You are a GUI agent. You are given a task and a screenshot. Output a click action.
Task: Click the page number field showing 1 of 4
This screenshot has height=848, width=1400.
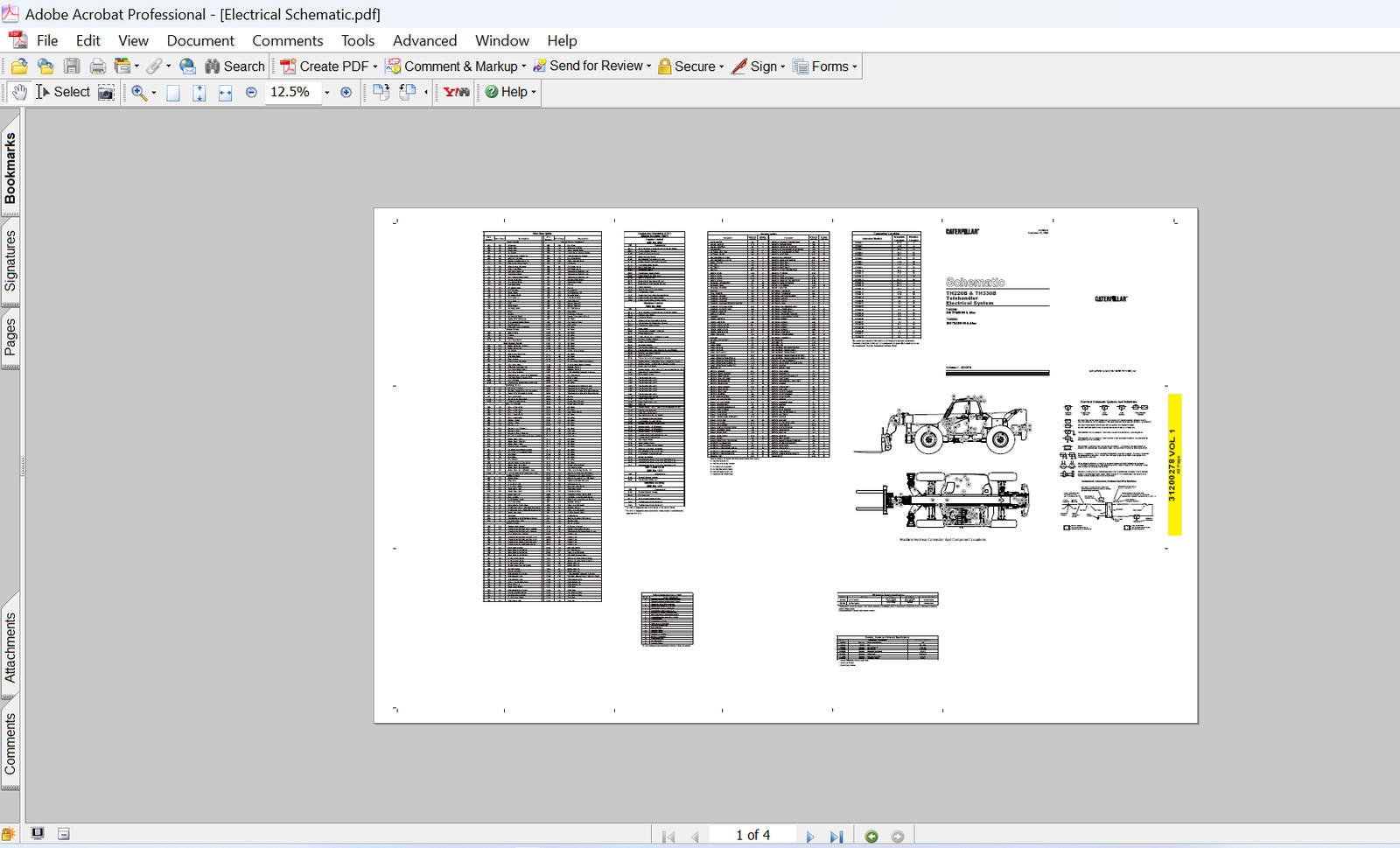[x=752, y=835]
